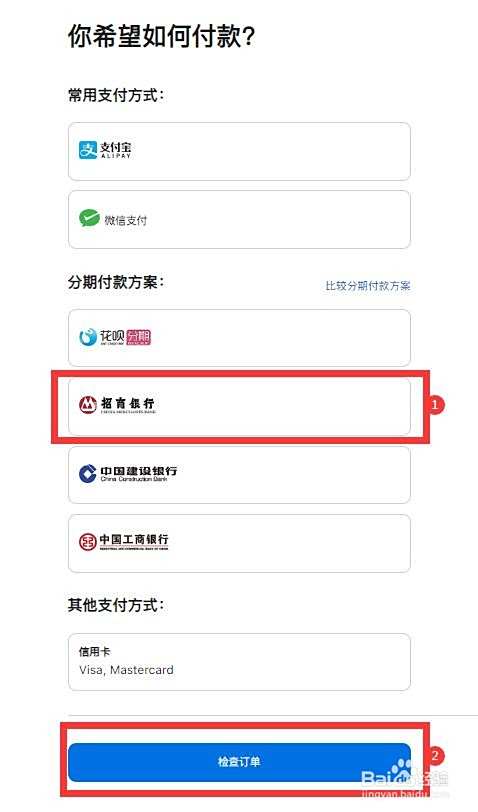Click the Huabei installment logo icon
The image size is (478, 812).
coord(88,337)
